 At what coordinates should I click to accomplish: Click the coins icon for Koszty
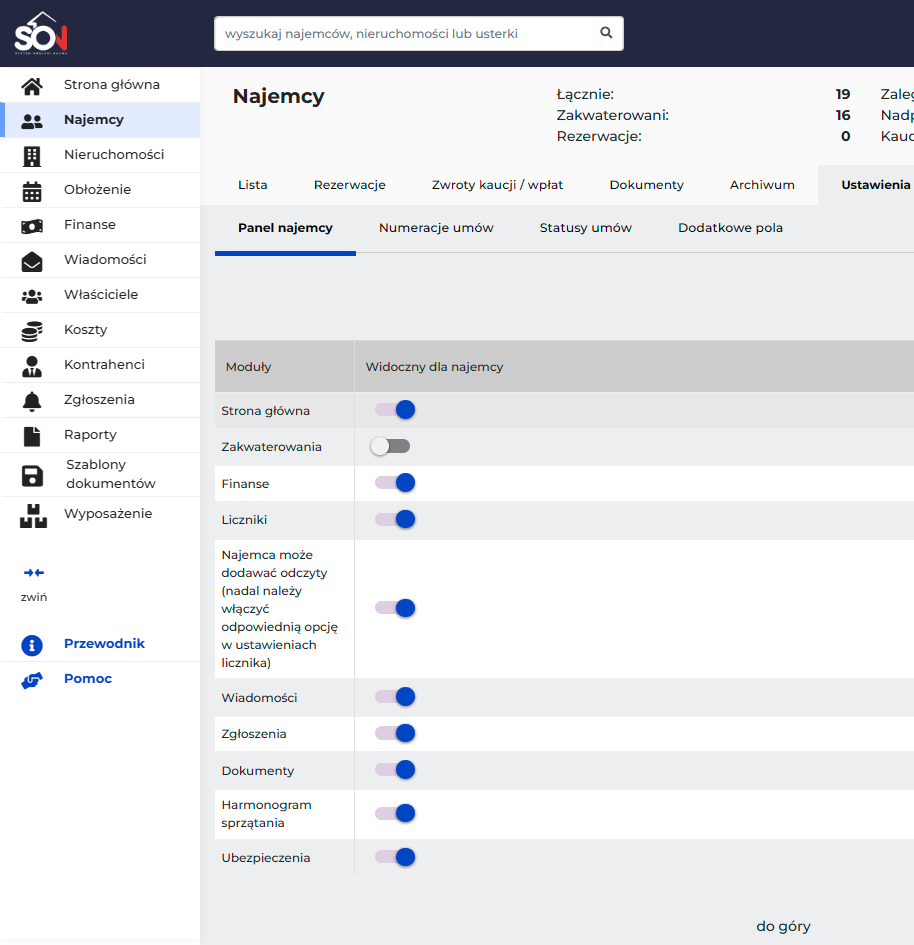[32, 331]
